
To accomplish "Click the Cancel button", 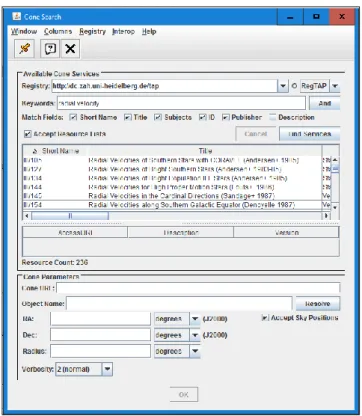I will [256, 134].
